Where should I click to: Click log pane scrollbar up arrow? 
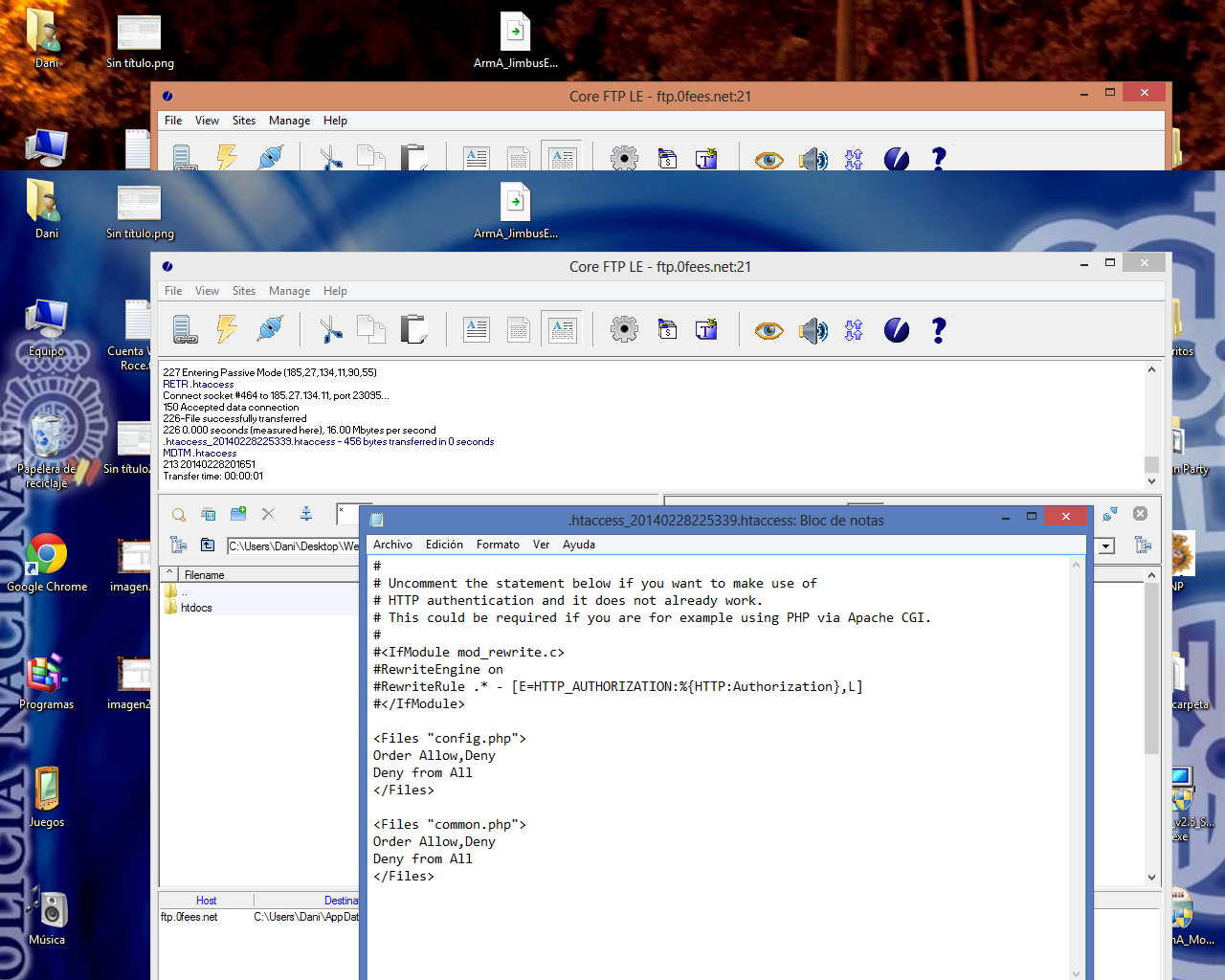(1152, 369)
